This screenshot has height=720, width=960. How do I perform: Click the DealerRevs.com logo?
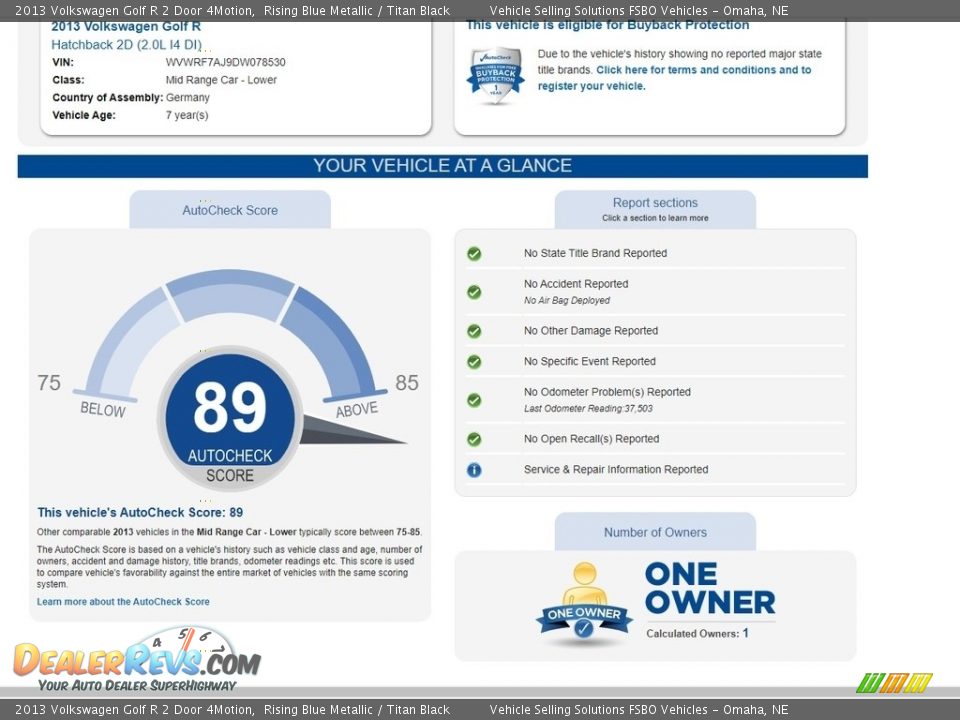137,660
